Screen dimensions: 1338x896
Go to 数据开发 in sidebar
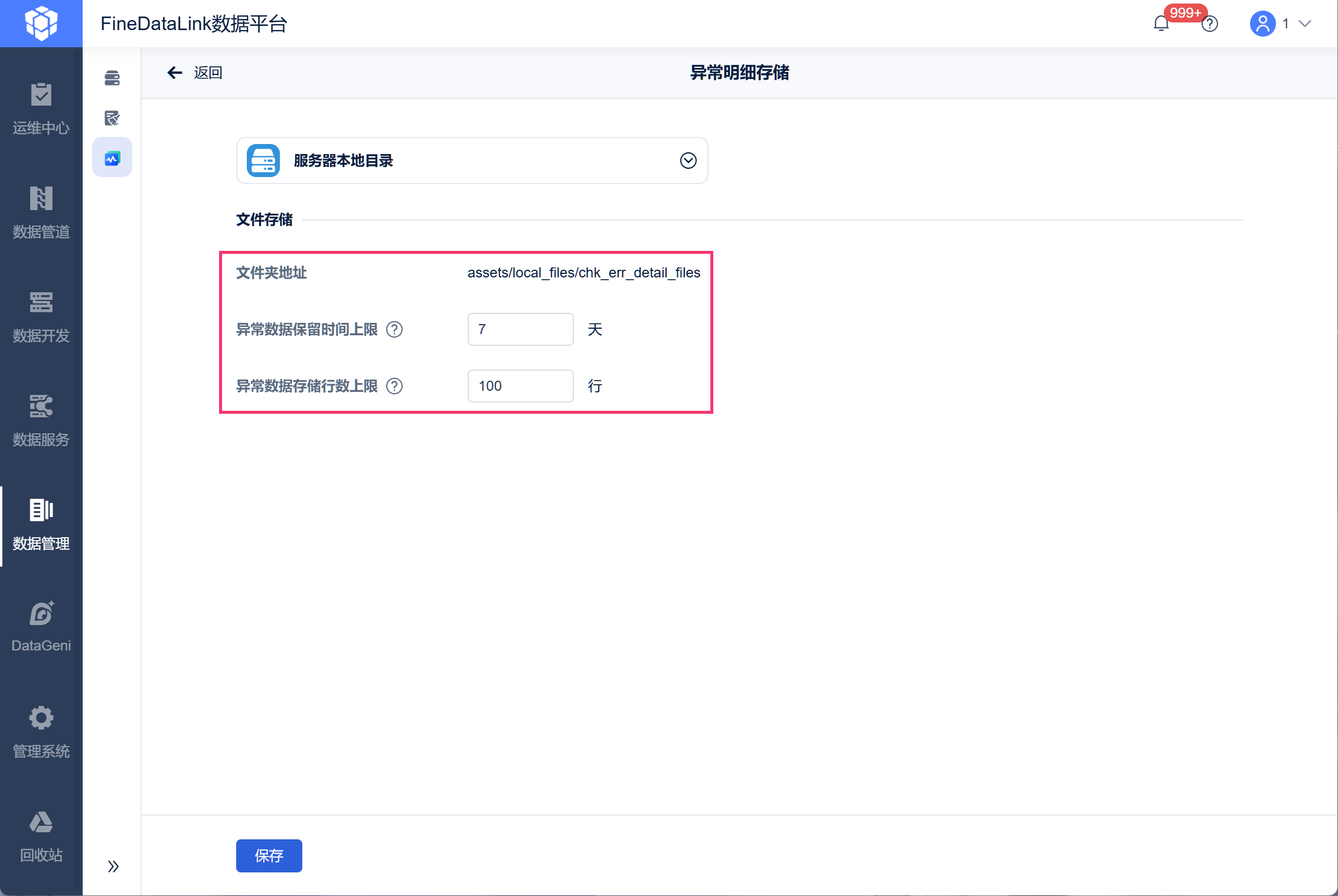(41, 317)
